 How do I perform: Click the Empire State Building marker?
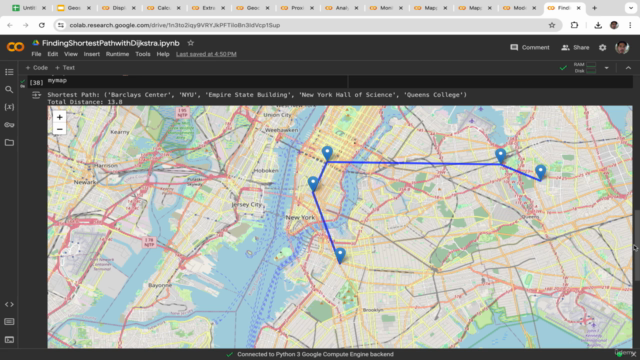coord(327,154)
